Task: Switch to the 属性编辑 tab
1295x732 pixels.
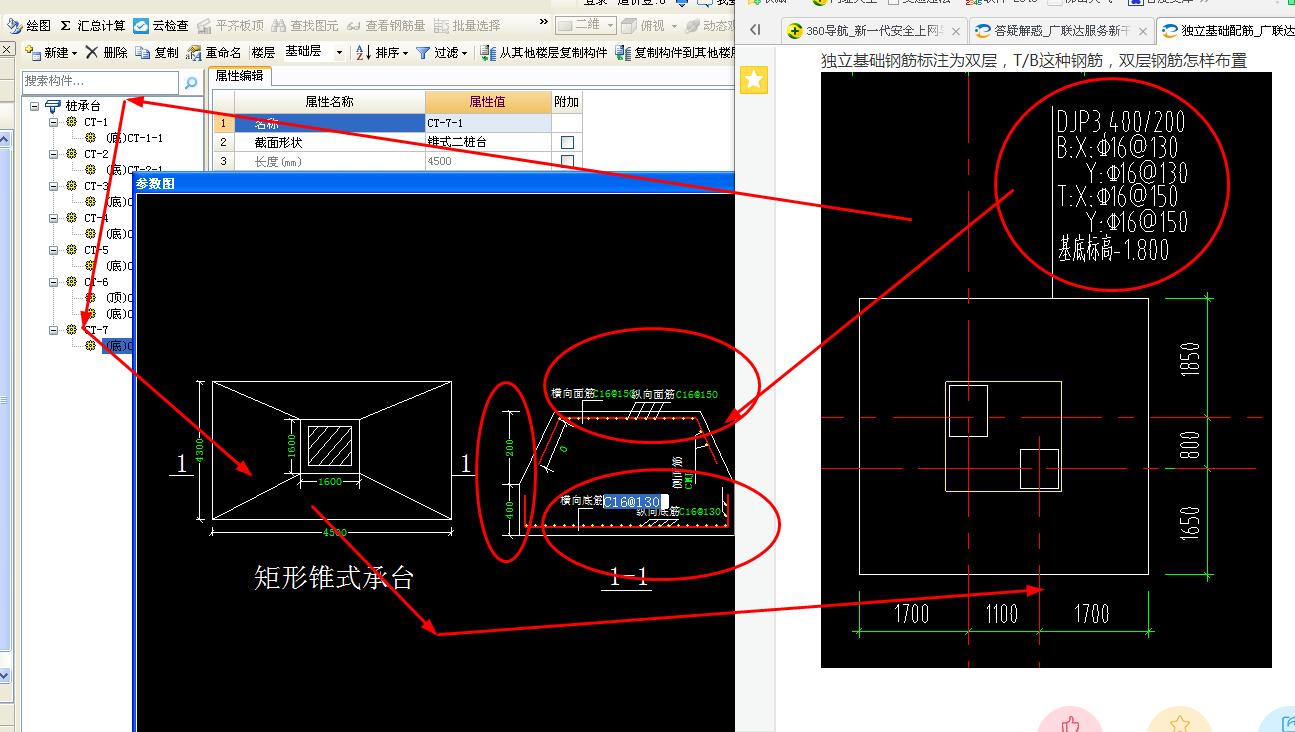Action: [240, 76]
